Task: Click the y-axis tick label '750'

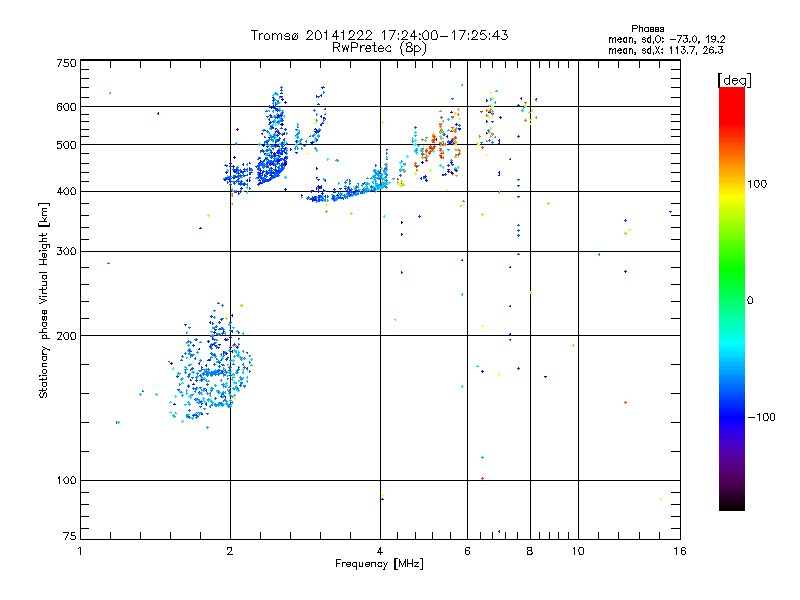Action: 66,63
